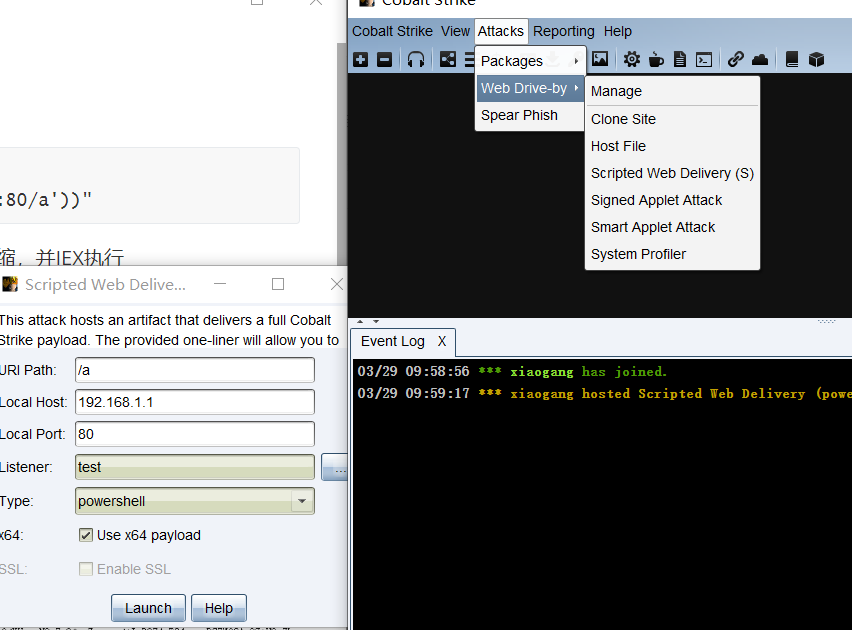Close the Scripted Web Delivery dialog
Viewport: 852px width, 630px height.
tap(337, 284)
